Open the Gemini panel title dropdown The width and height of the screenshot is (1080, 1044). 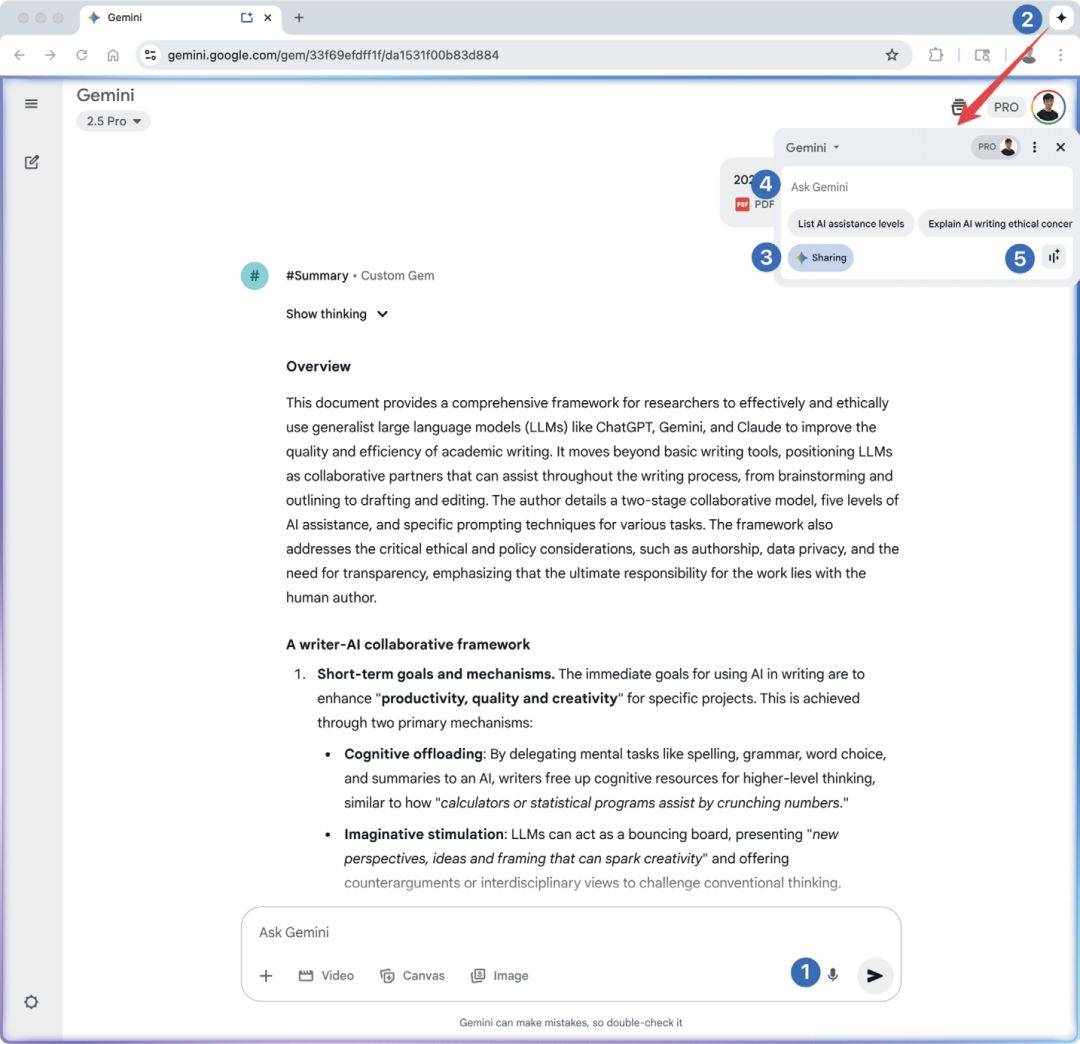click(x=812, y=147)
